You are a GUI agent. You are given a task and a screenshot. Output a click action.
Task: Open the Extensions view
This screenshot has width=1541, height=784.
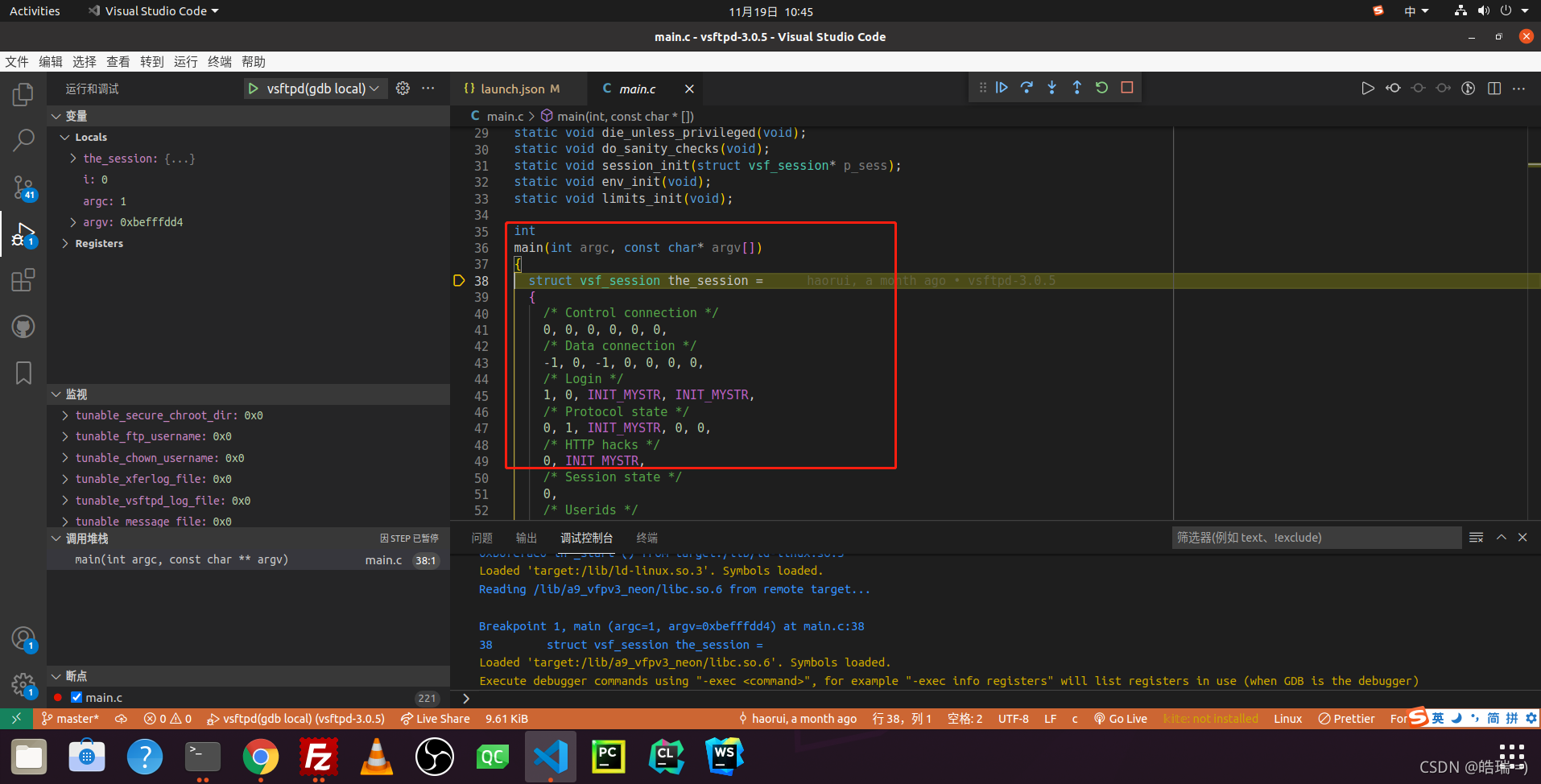(x=23, y=280)
